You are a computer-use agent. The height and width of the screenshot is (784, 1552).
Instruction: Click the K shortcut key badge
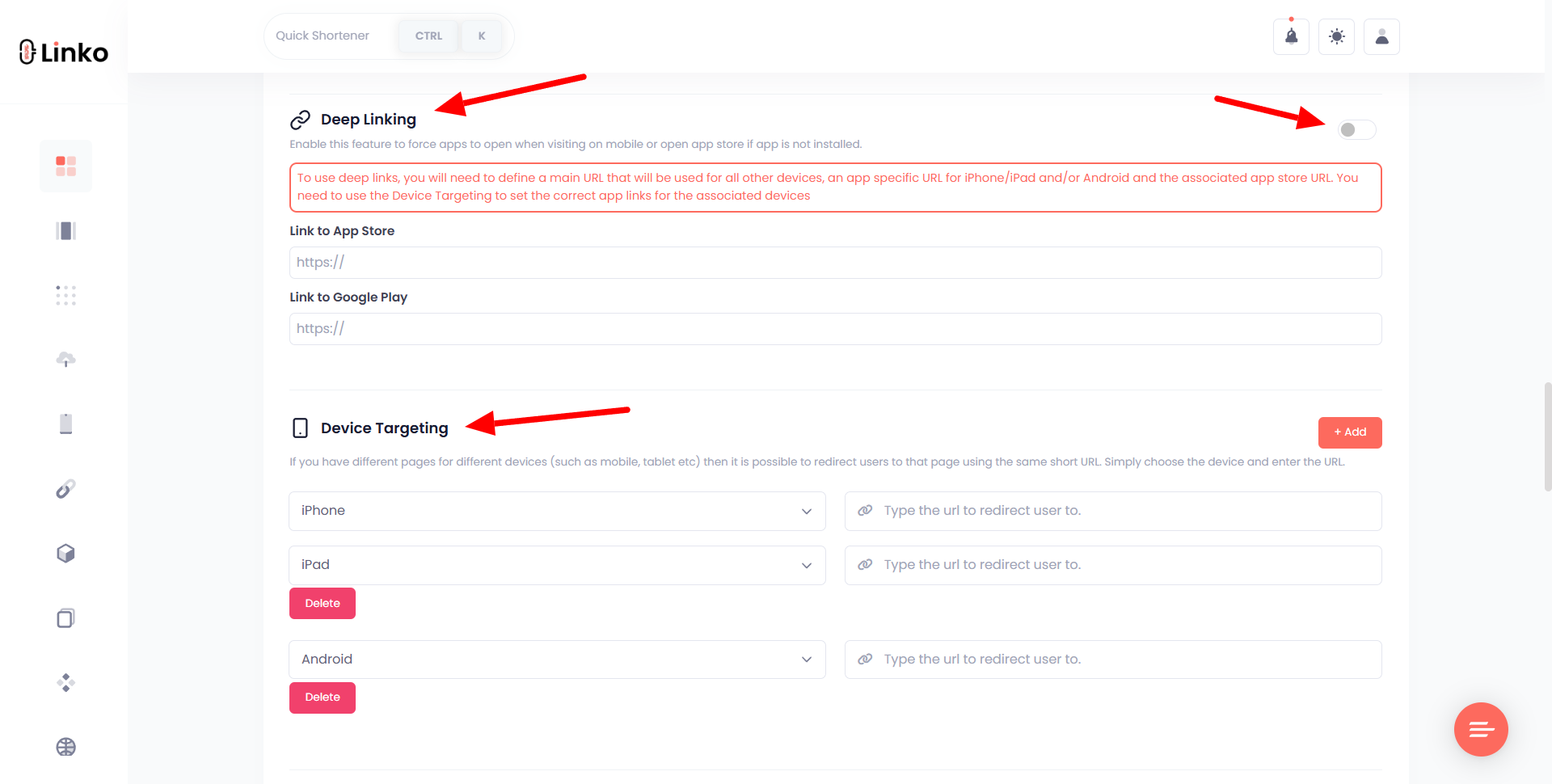482,36
